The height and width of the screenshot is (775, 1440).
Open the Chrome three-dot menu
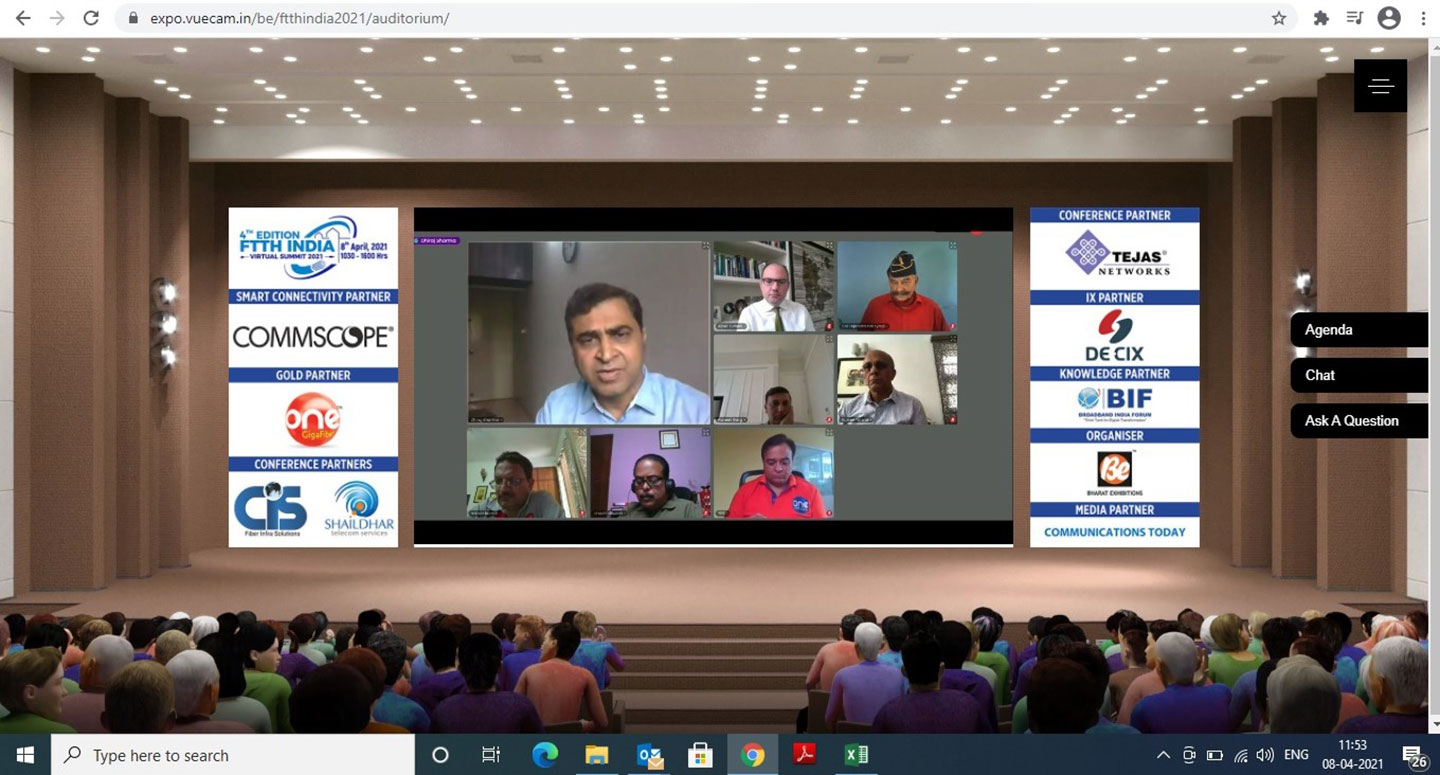(x=1423, y=18)
